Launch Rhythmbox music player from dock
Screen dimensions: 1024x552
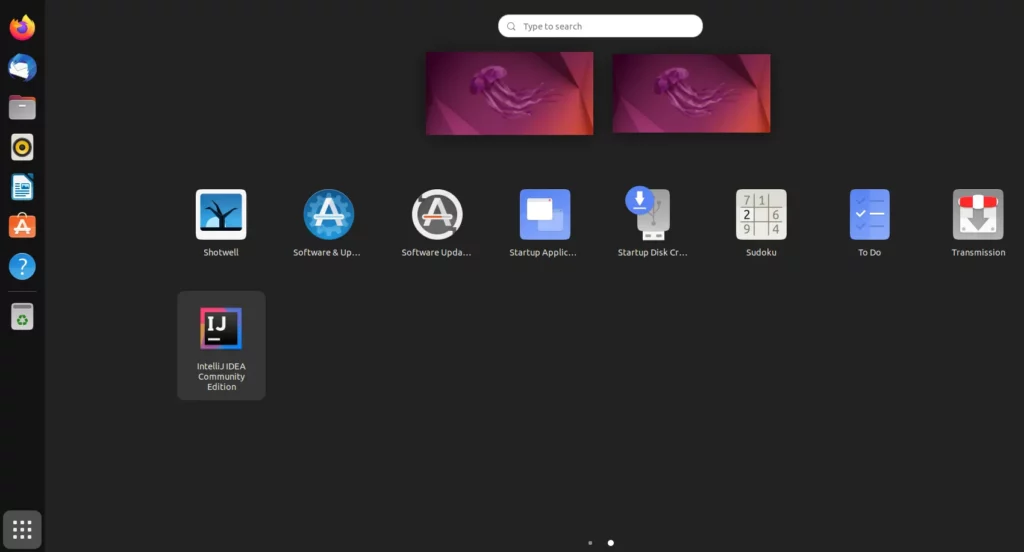[x=22, y=147]
